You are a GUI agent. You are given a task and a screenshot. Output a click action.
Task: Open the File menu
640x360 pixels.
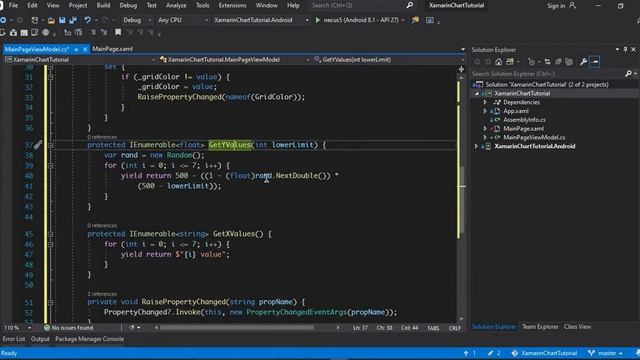(x=13, y=5)
